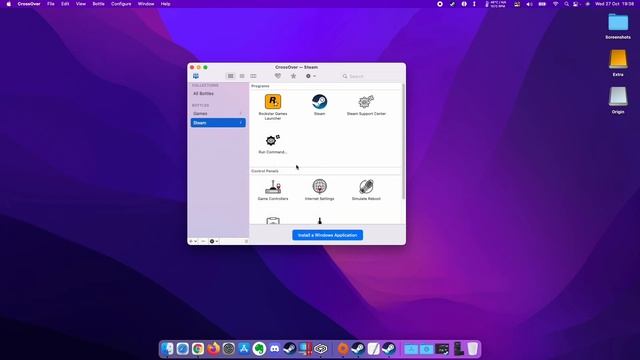640x360 pixels.
Task: Click the CrossOver home icon in toolbar
Action: click(x=196, y=76)
